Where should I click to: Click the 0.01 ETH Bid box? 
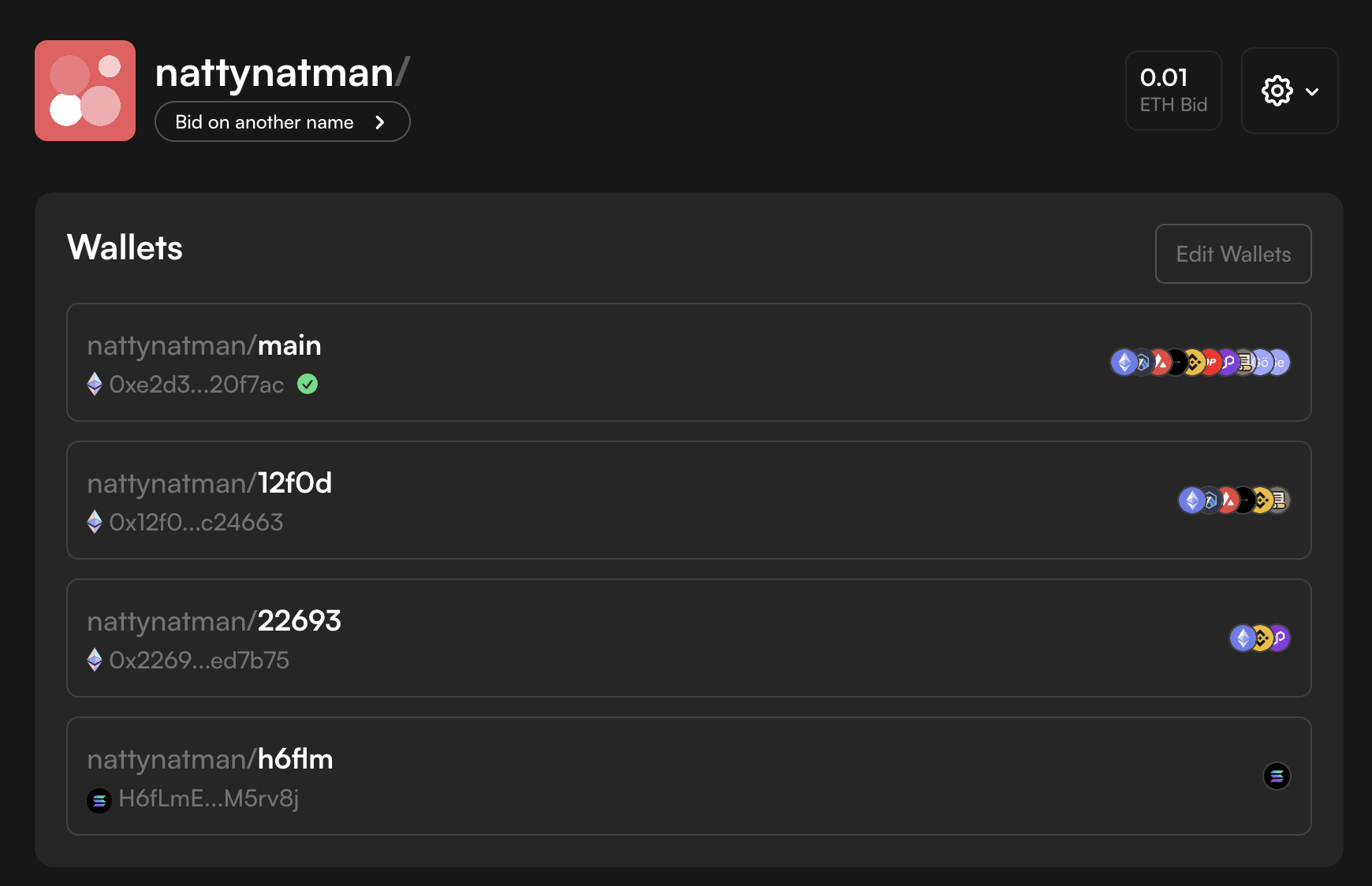pos(1173,91)
